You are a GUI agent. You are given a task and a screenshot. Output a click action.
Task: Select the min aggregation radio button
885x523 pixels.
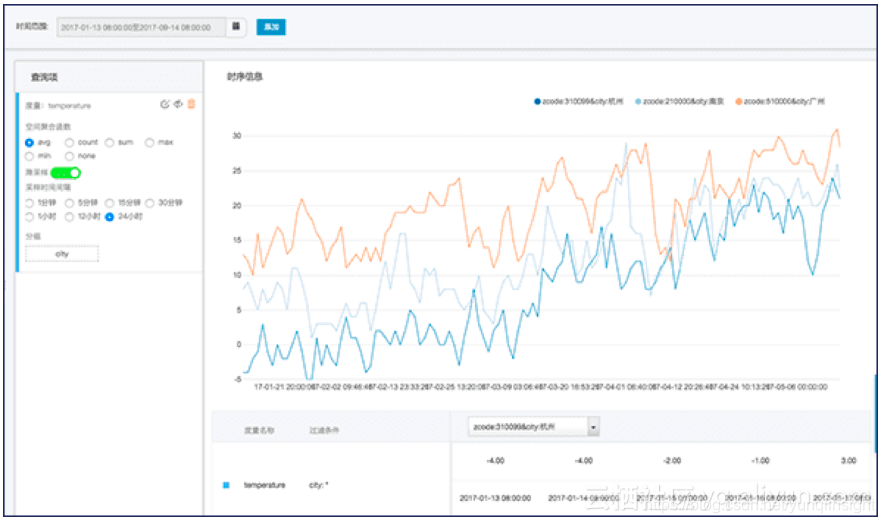coord(29,156)
